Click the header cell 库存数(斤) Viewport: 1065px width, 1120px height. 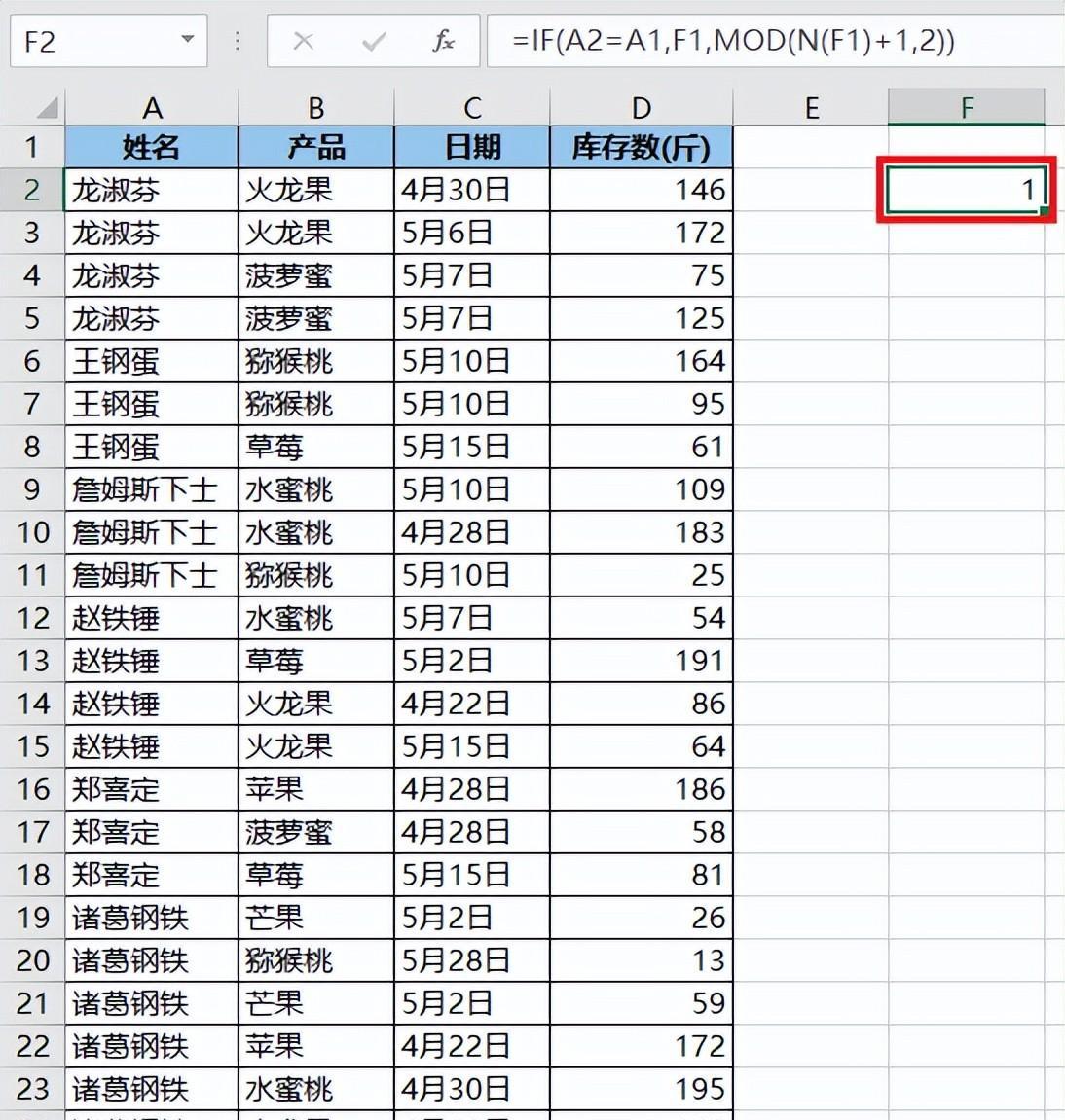pyautogui.click(x=642, y=147)
